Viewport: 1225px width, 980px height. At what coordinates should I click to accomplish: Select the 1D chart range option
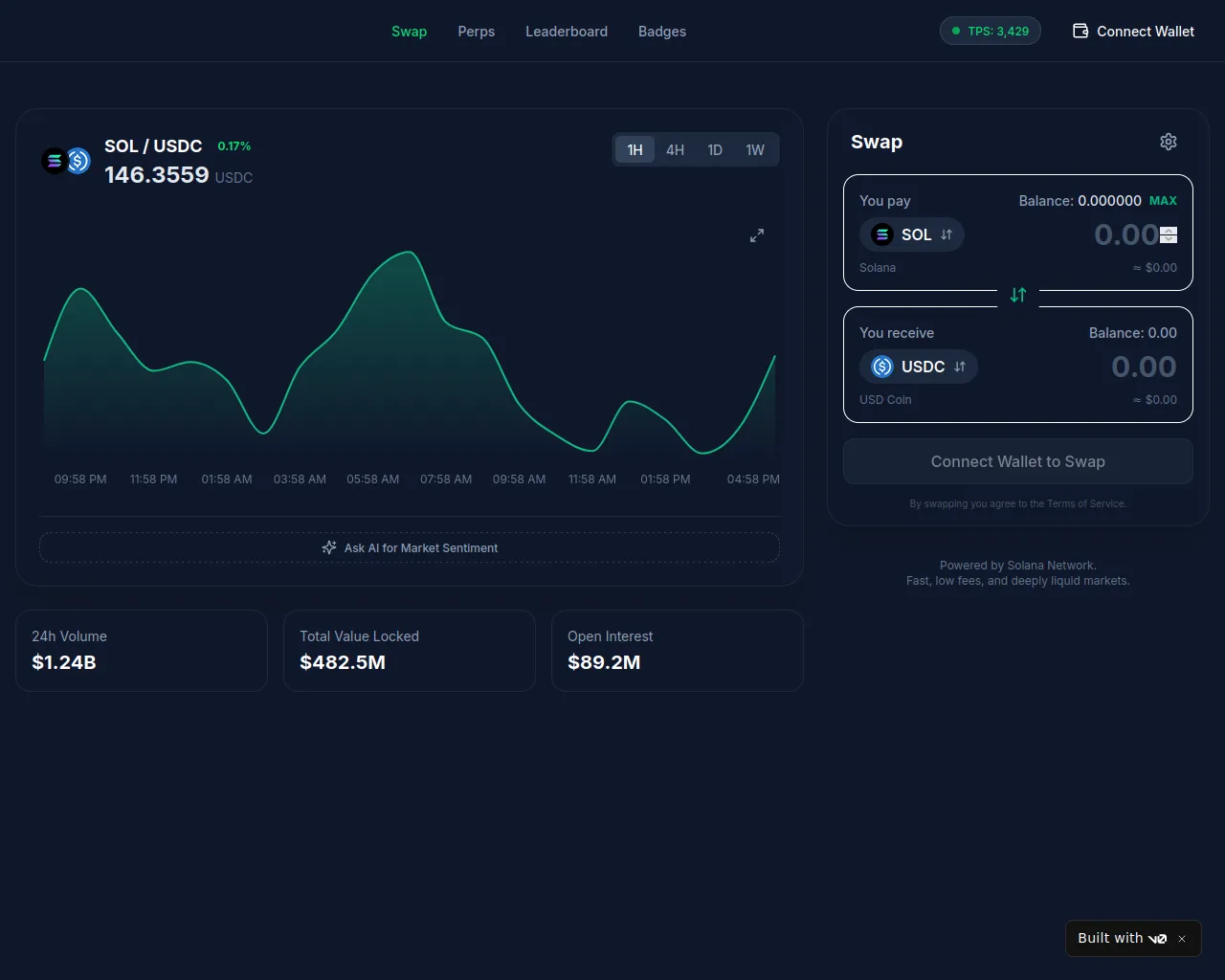(715, 150)
